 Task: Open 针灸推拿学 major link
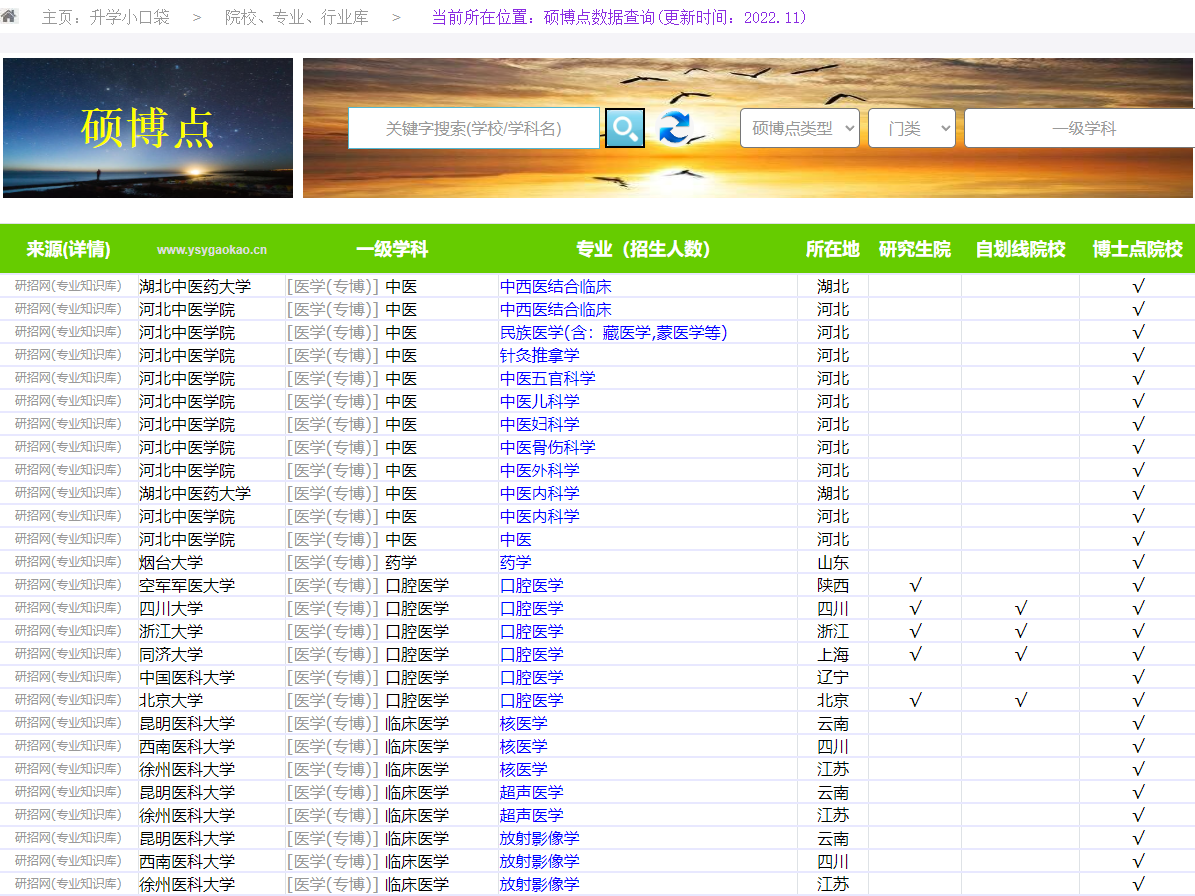coord(539,356)
